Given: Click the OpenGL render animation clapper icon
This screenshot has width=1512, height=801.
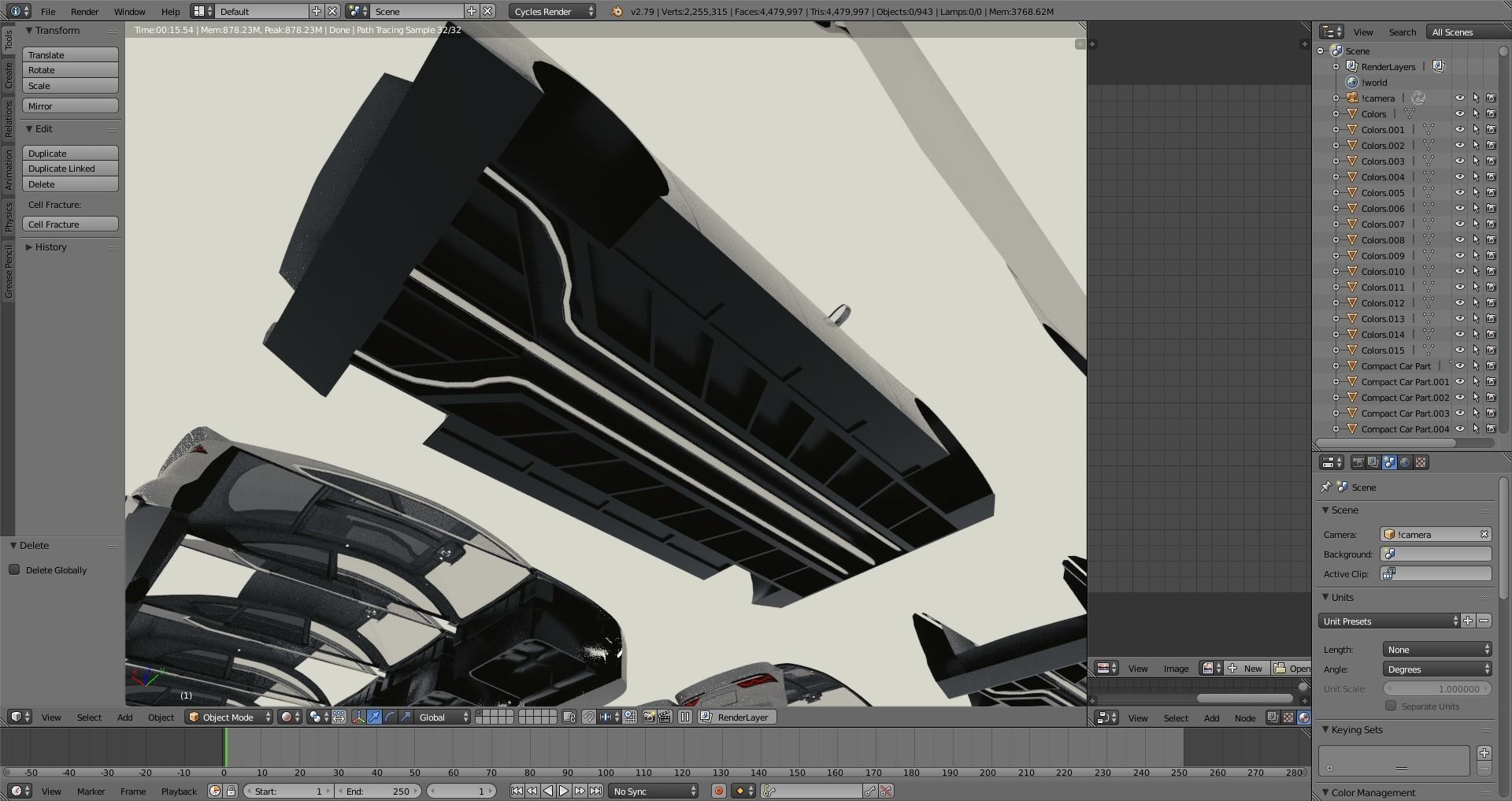Looking at the screenshot, I should (665, 717).
